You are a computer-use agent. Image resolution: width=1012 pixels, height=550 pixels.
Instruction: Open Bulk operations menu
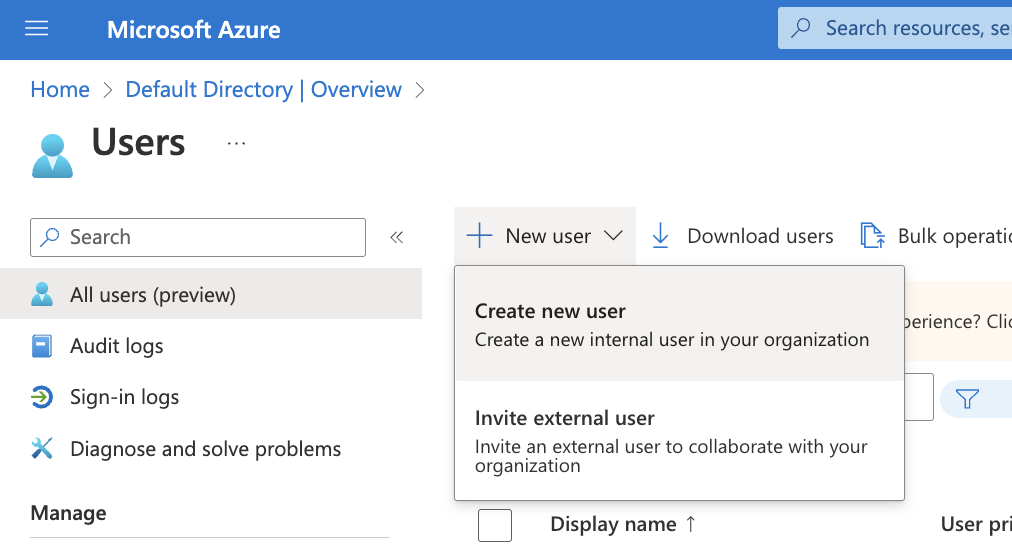(936, 236)
